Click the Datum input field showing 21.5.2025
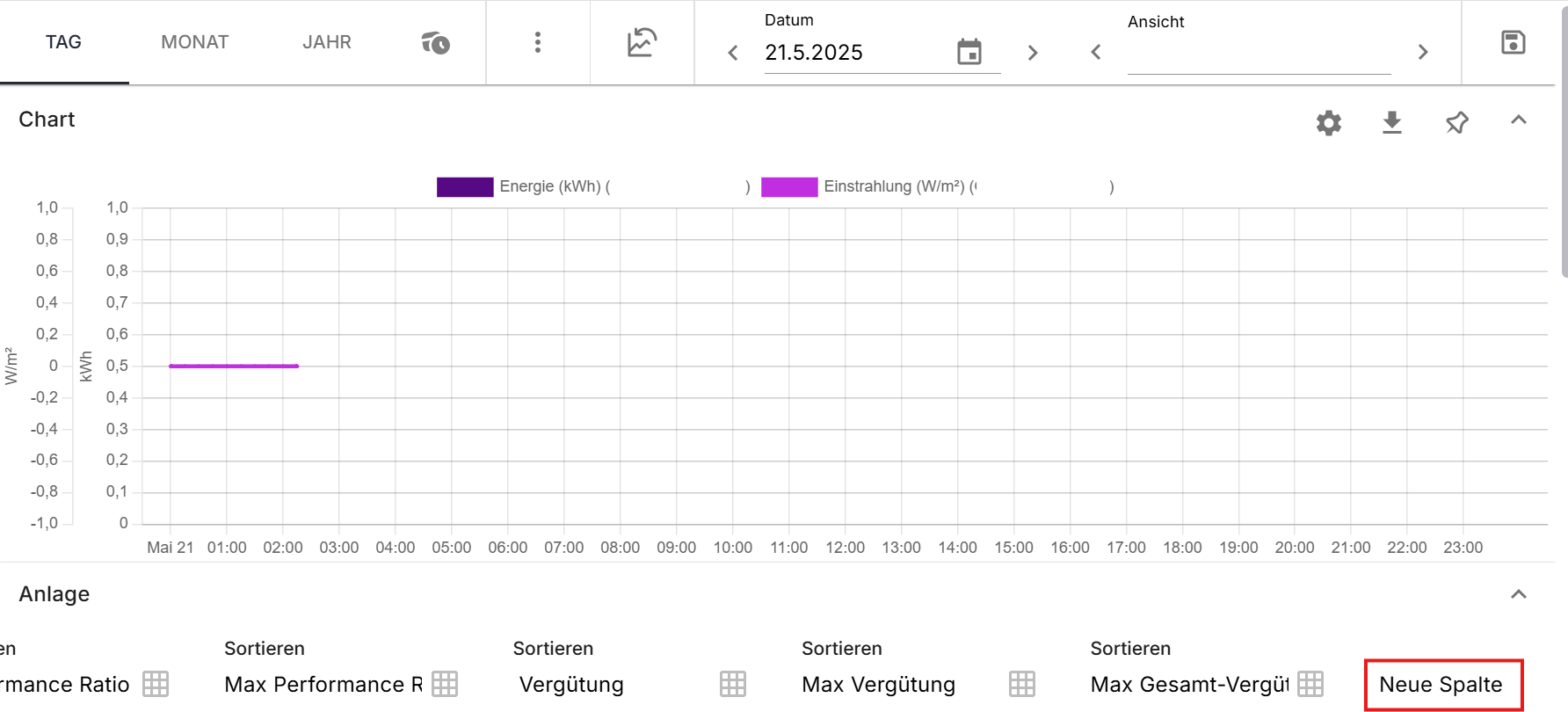The height and width of the screenshot is (712, 1568). click(853, 53)
